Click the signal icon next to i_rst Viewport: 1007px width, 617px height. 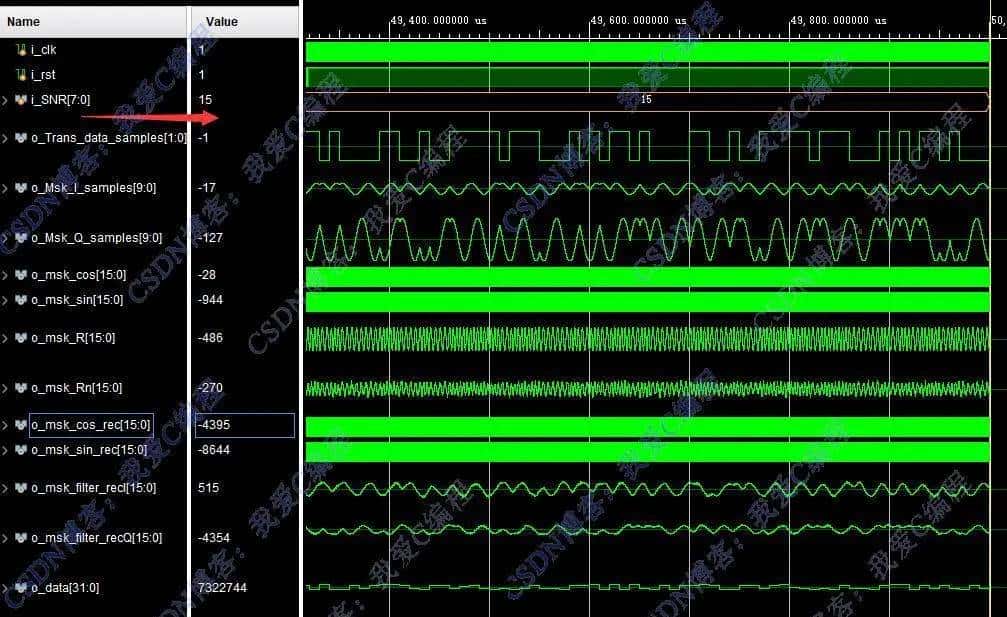[x=22, y=75]
